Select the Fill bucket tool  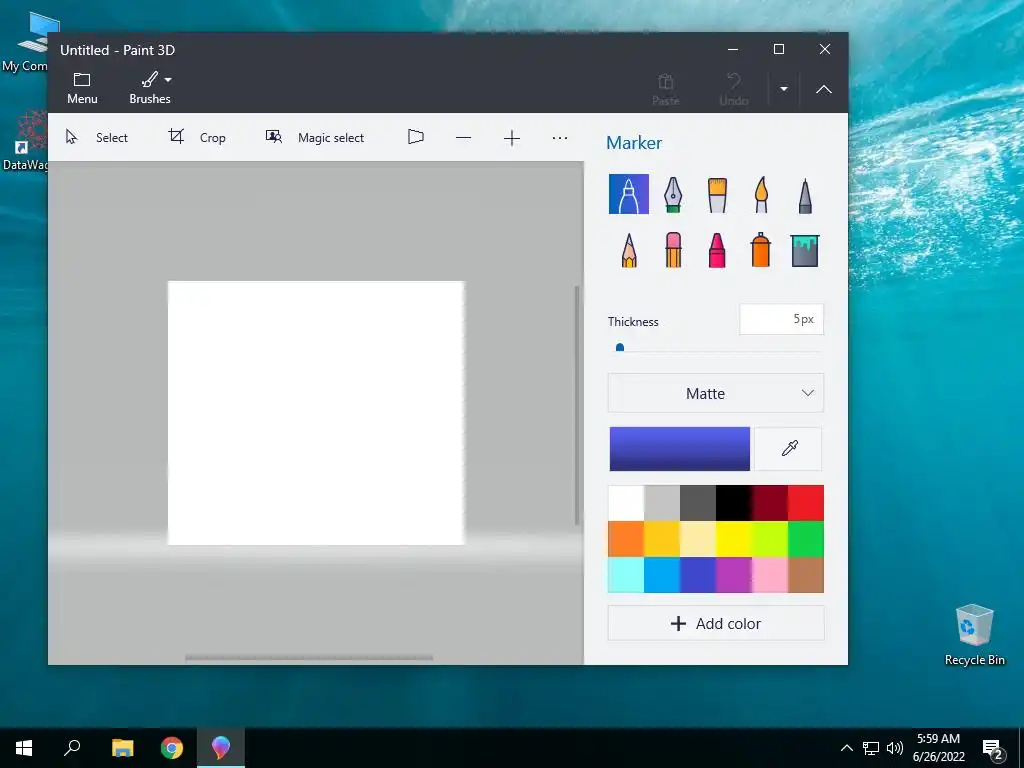coord(805,250)
